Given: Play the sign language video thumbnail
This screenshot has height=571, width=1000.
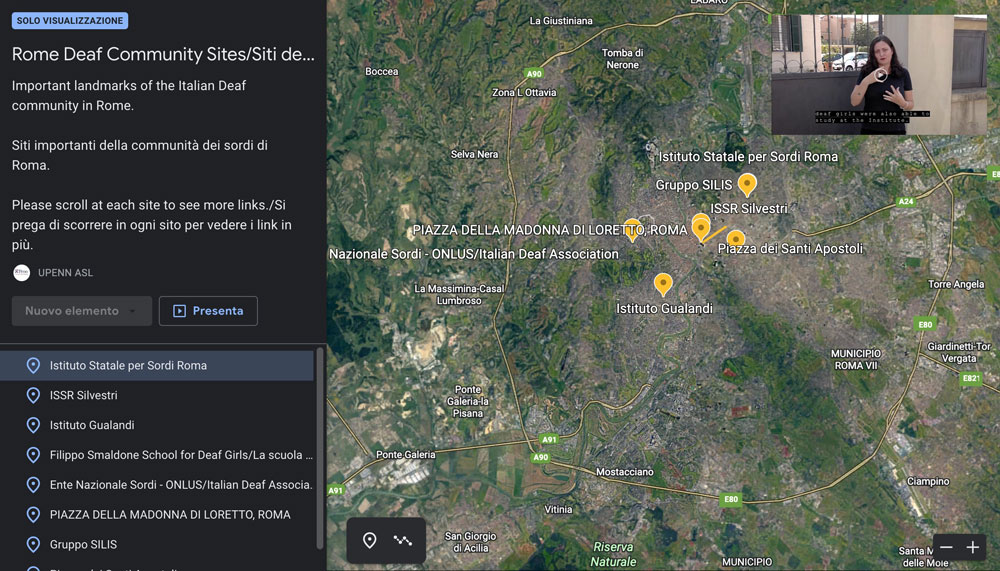Looking at the screenshot, I should point(880,75).
